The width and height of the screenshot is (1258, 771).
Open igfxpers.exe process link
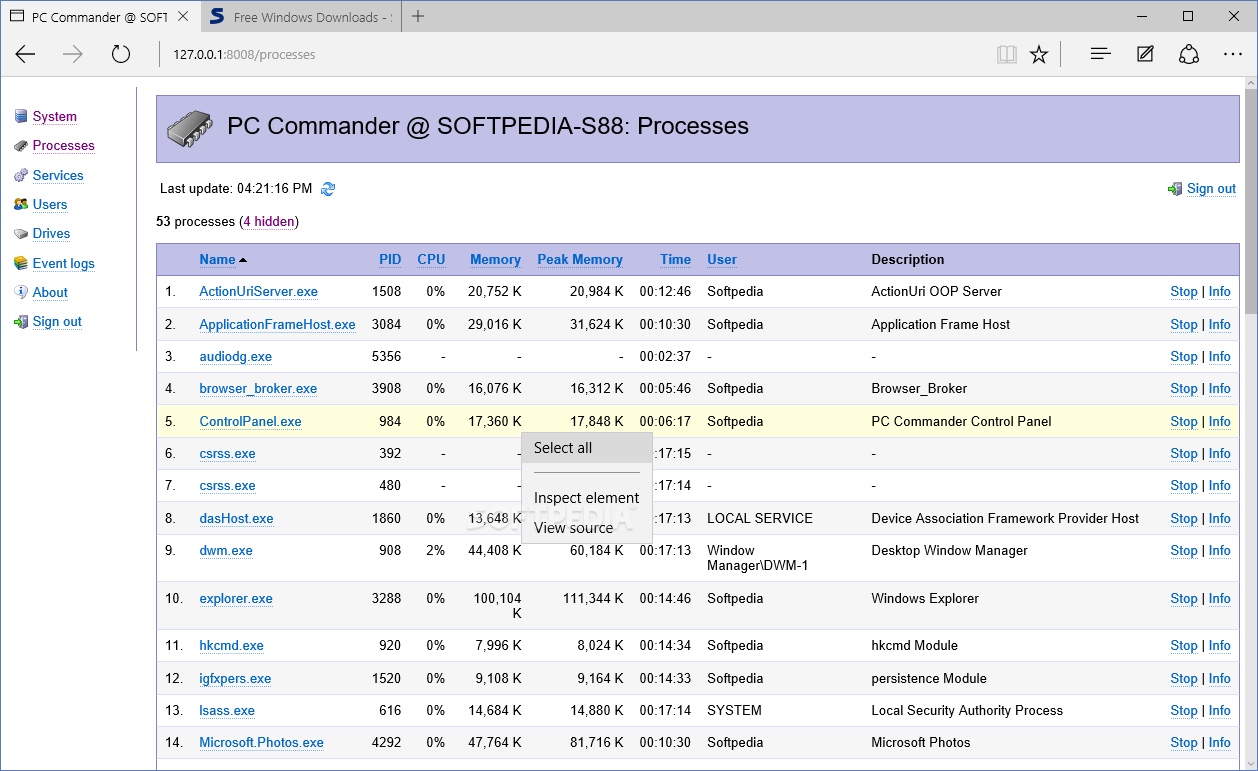pyautogui.click(x=235, y=678)
